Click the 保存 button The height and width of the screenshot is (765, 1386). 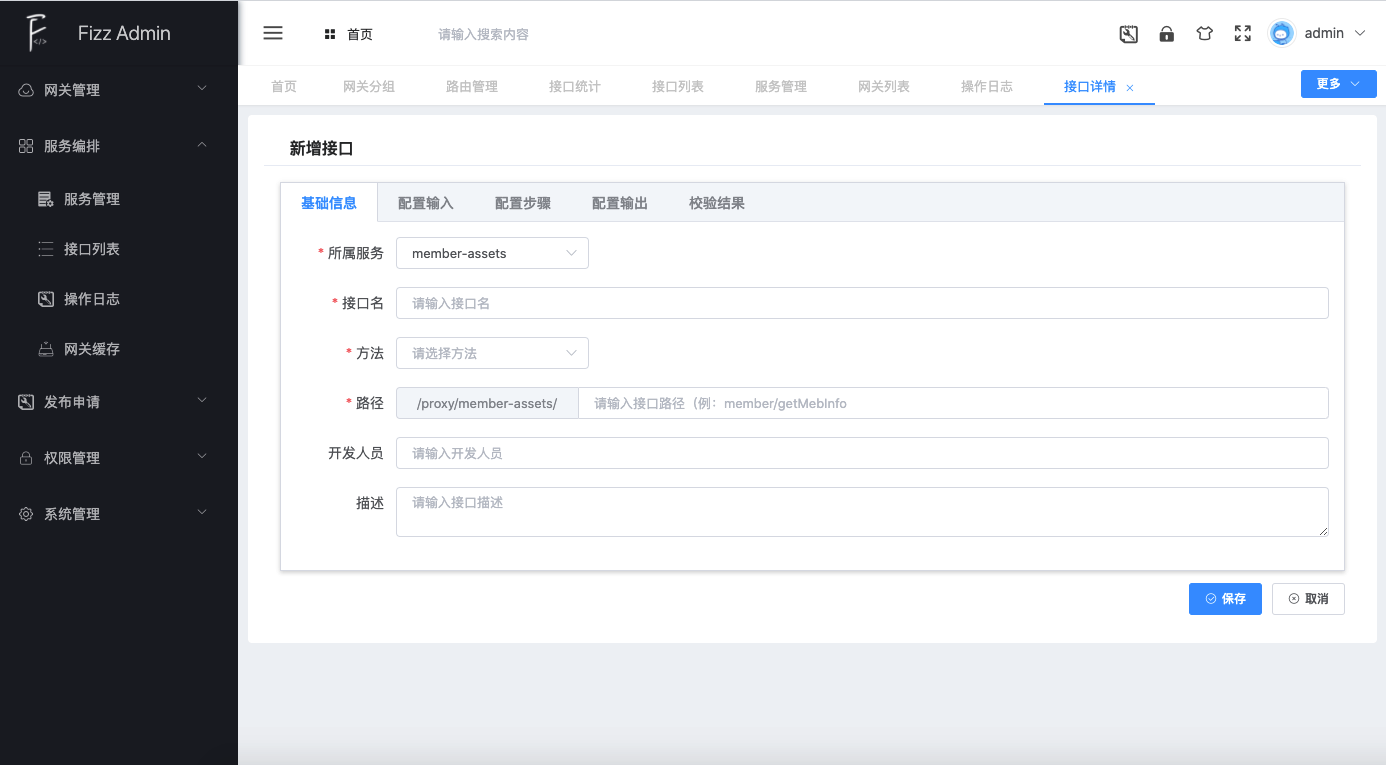[1225, 599]
